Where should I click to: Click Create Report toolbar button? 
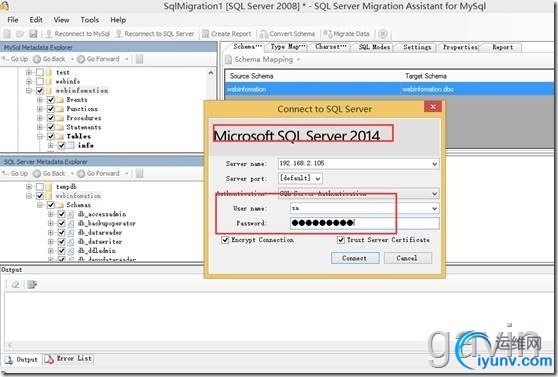pos(227,34)
